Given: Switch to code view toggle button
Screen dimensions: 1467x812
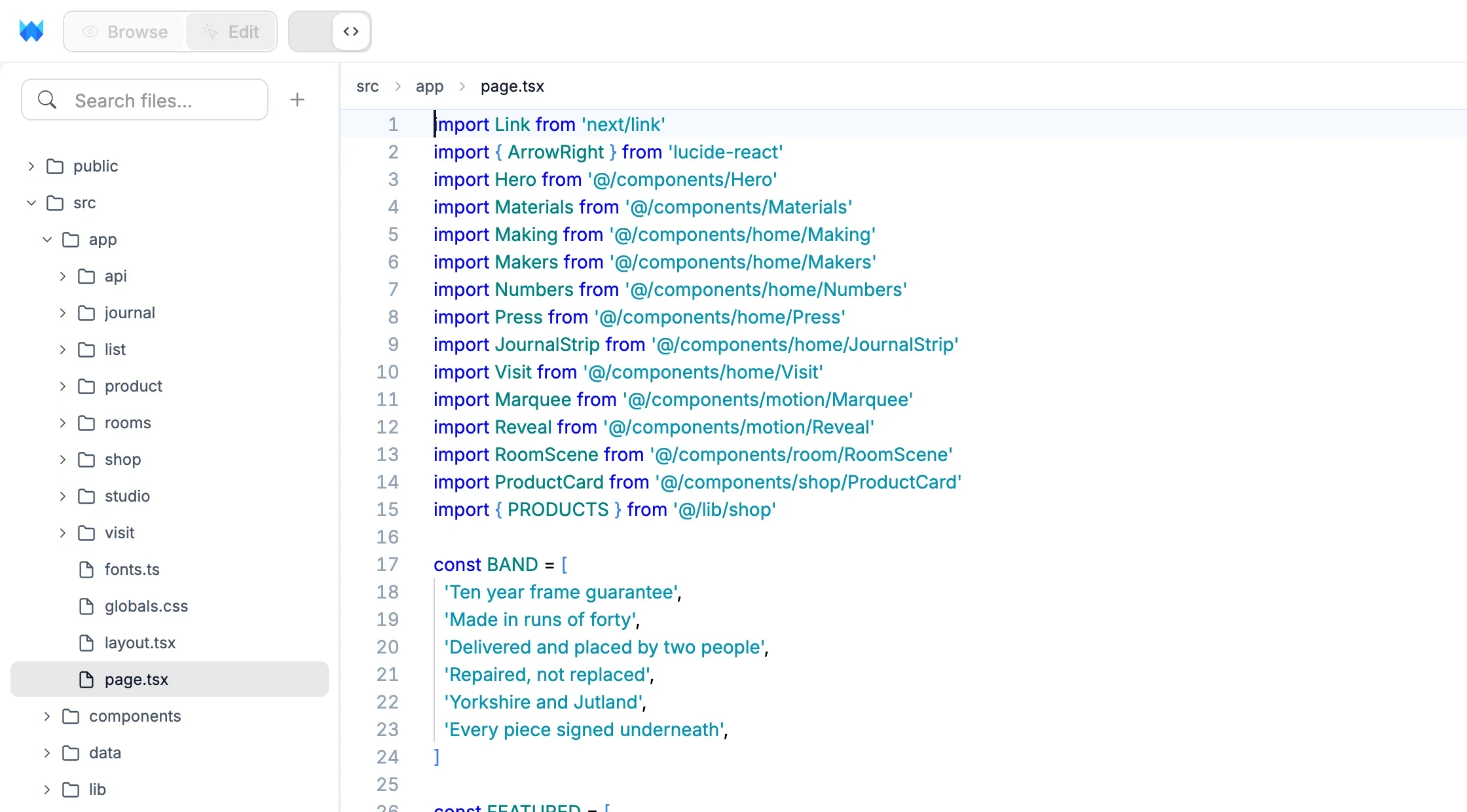Looking at the screenshot, I should coord(351,31).
